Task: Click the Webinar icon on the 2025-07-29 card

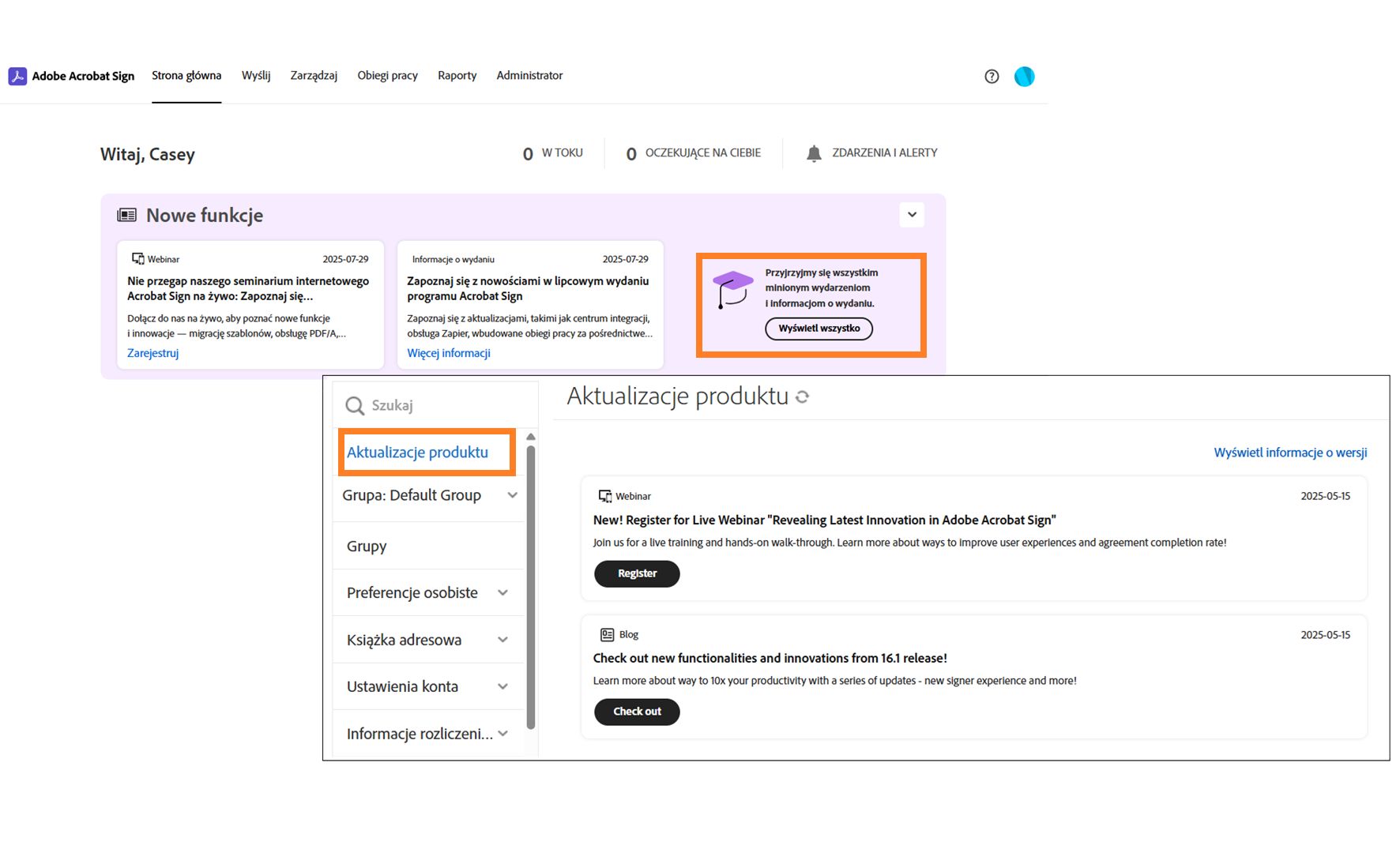Action: (138, 259)
